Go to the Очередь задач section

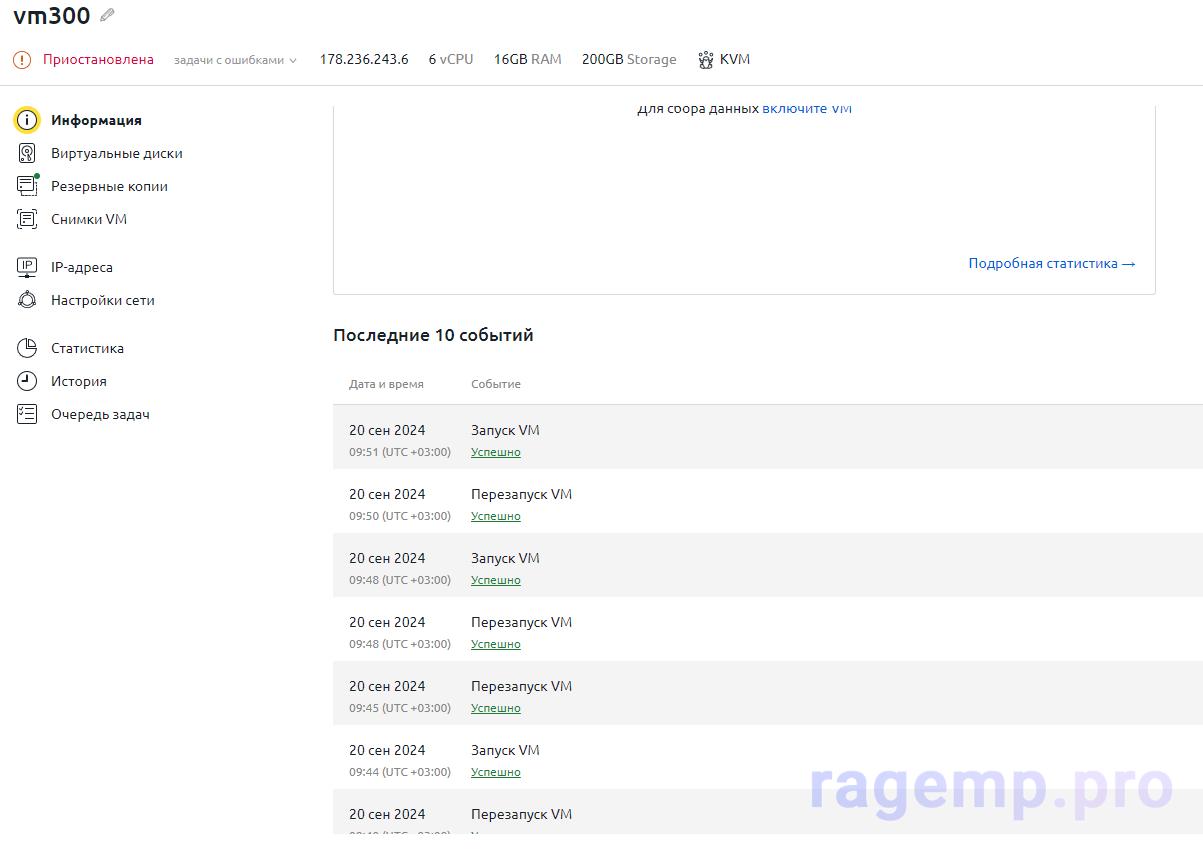(x=100, y=414)
